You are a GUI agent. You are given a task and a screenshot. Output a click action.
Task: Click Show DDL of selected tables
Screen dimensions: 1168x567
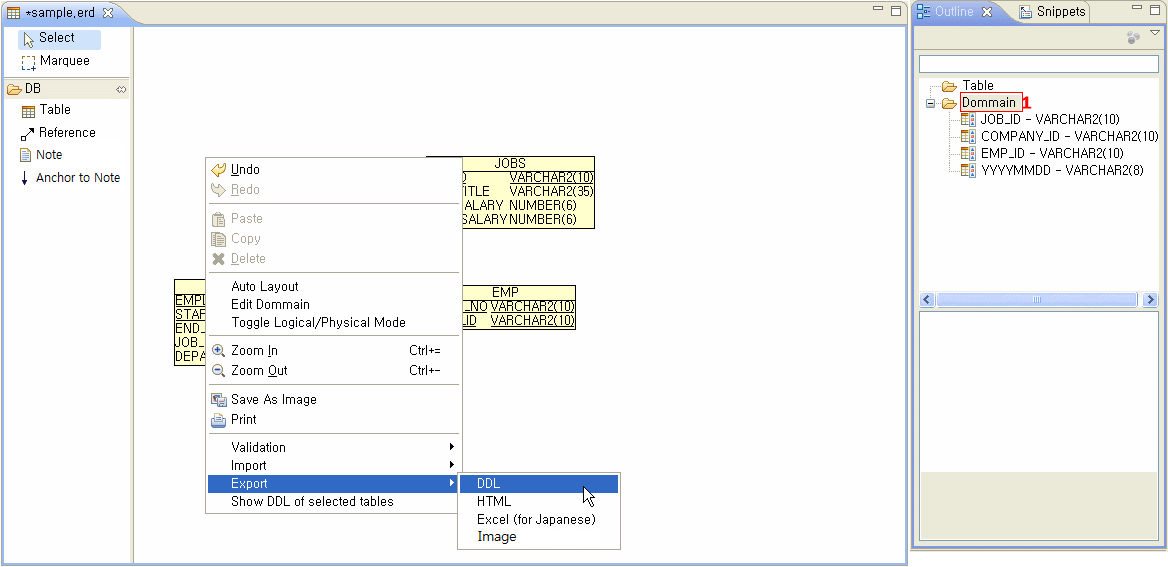(312, 502)
